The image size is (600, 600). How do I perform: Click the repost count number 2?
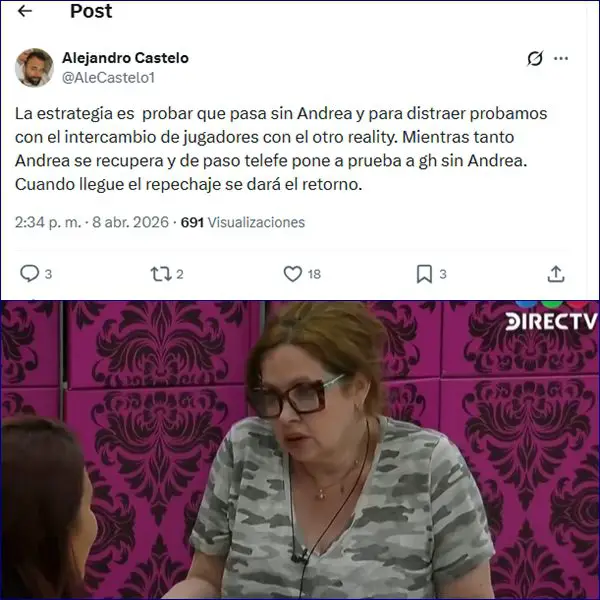[x=180, y=274]
